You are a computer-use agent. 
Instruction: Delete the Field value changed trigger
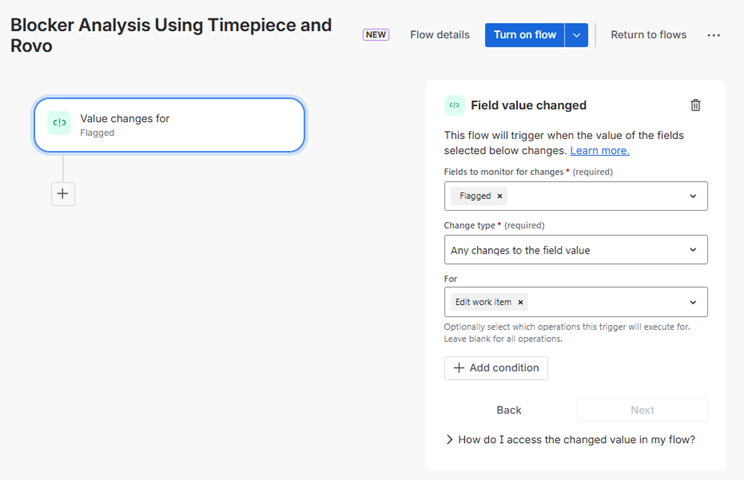coord(695,105)
